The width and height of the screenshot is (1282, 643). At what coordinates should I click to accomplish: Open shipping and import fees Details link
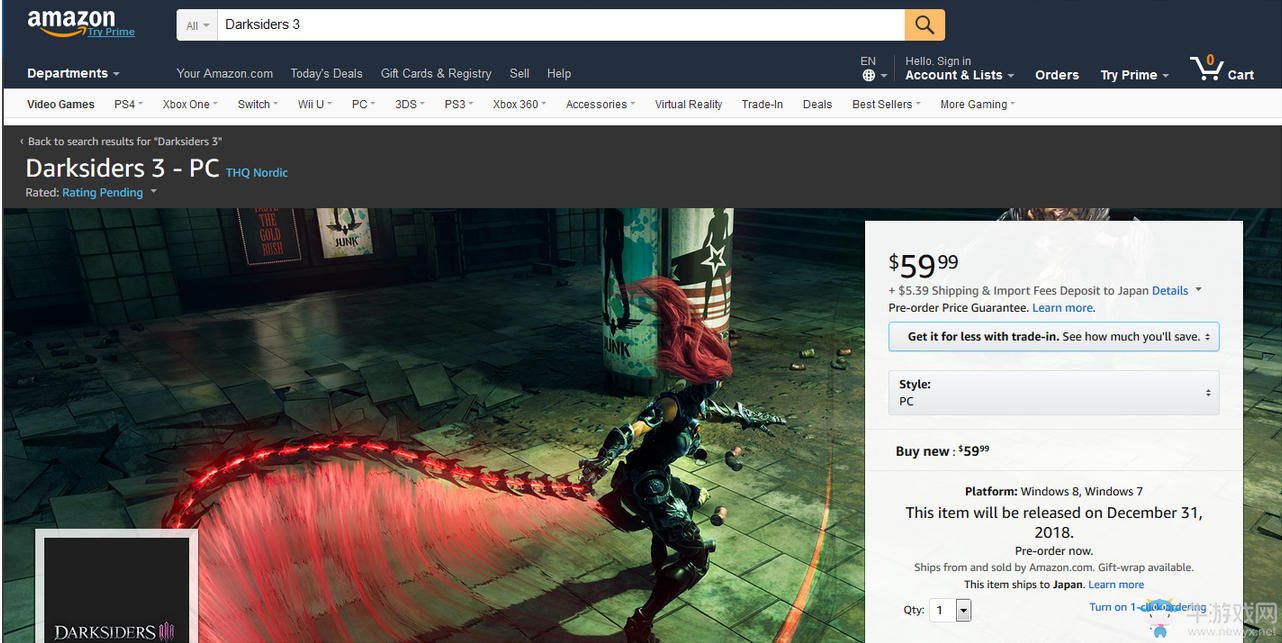click(1170, 291)
